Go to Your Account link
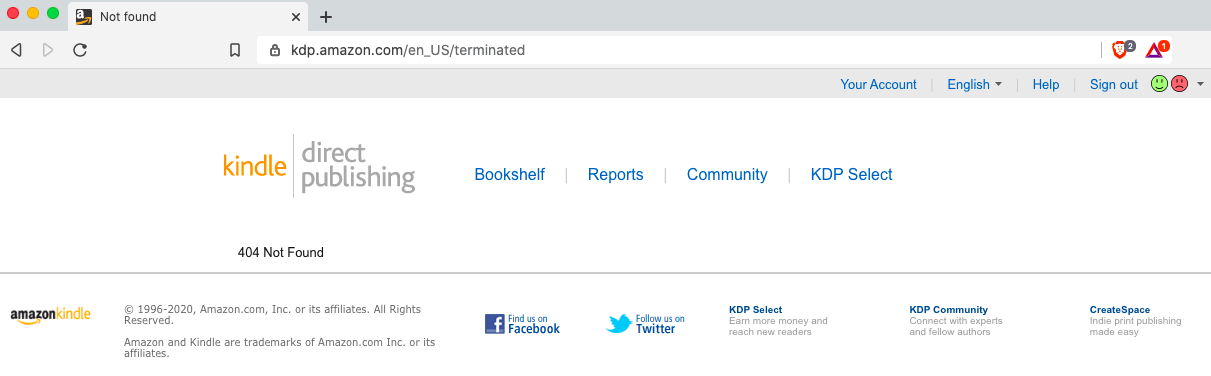The image size is (1211, 376). click(x=878, y=84)
